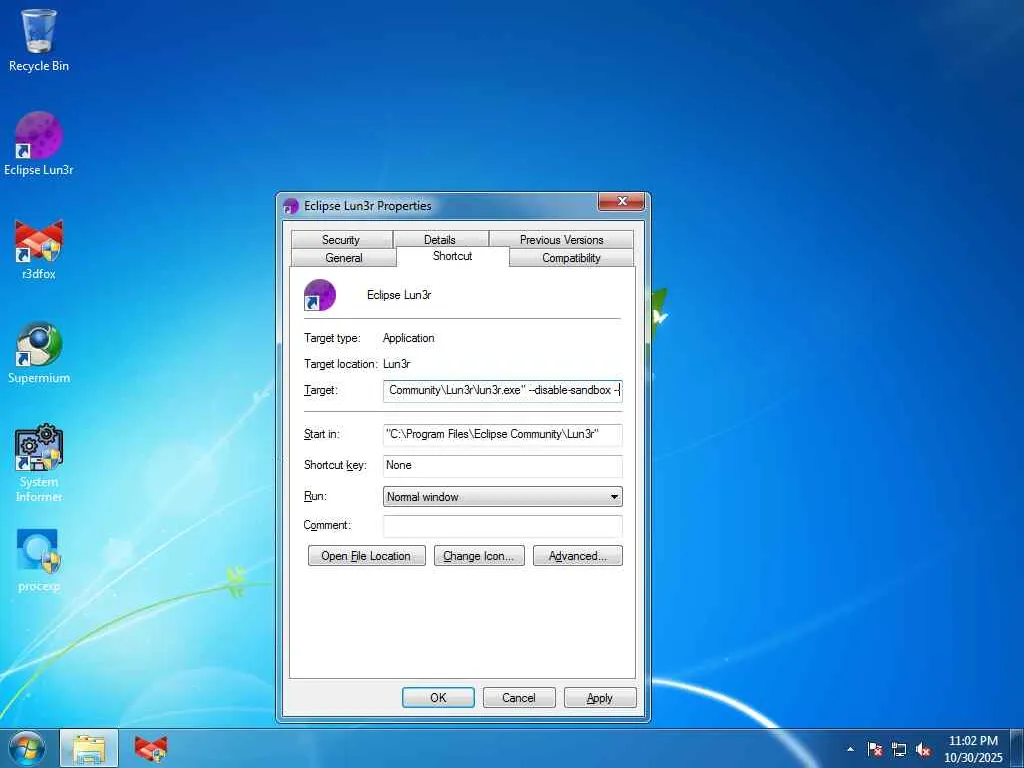1024x768 pixels.
Task: Close the Eclipse Lun3r Properties dialog
Action: pyautogui.click(x=622, y=202)
